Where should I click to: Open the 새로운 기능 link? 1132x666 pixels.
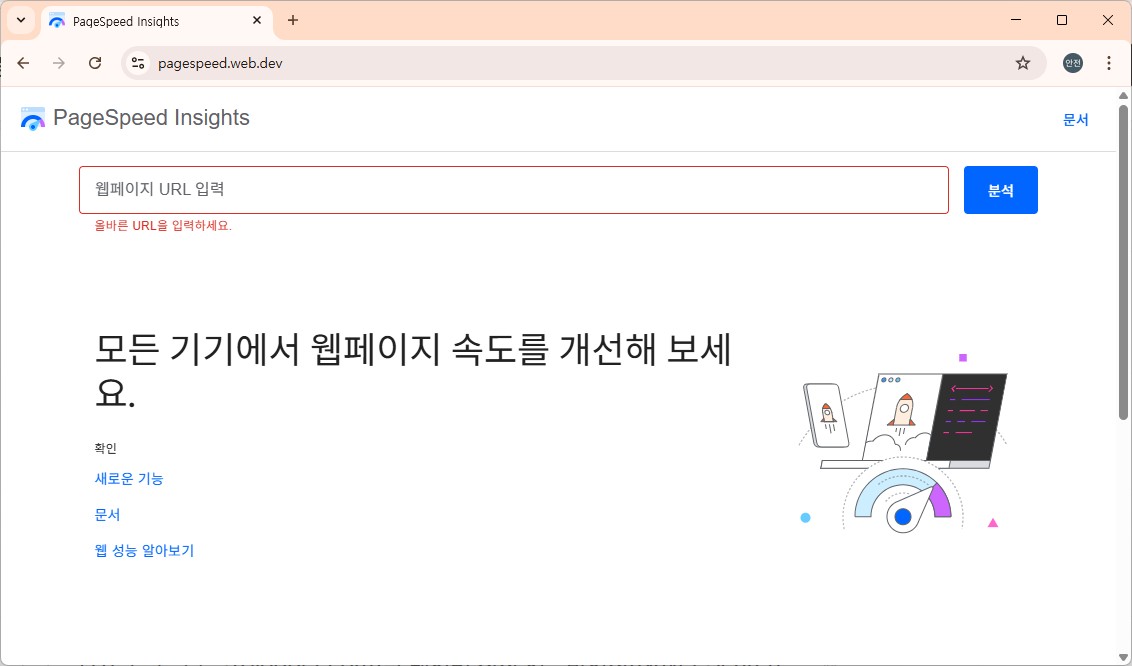point(129,478)
